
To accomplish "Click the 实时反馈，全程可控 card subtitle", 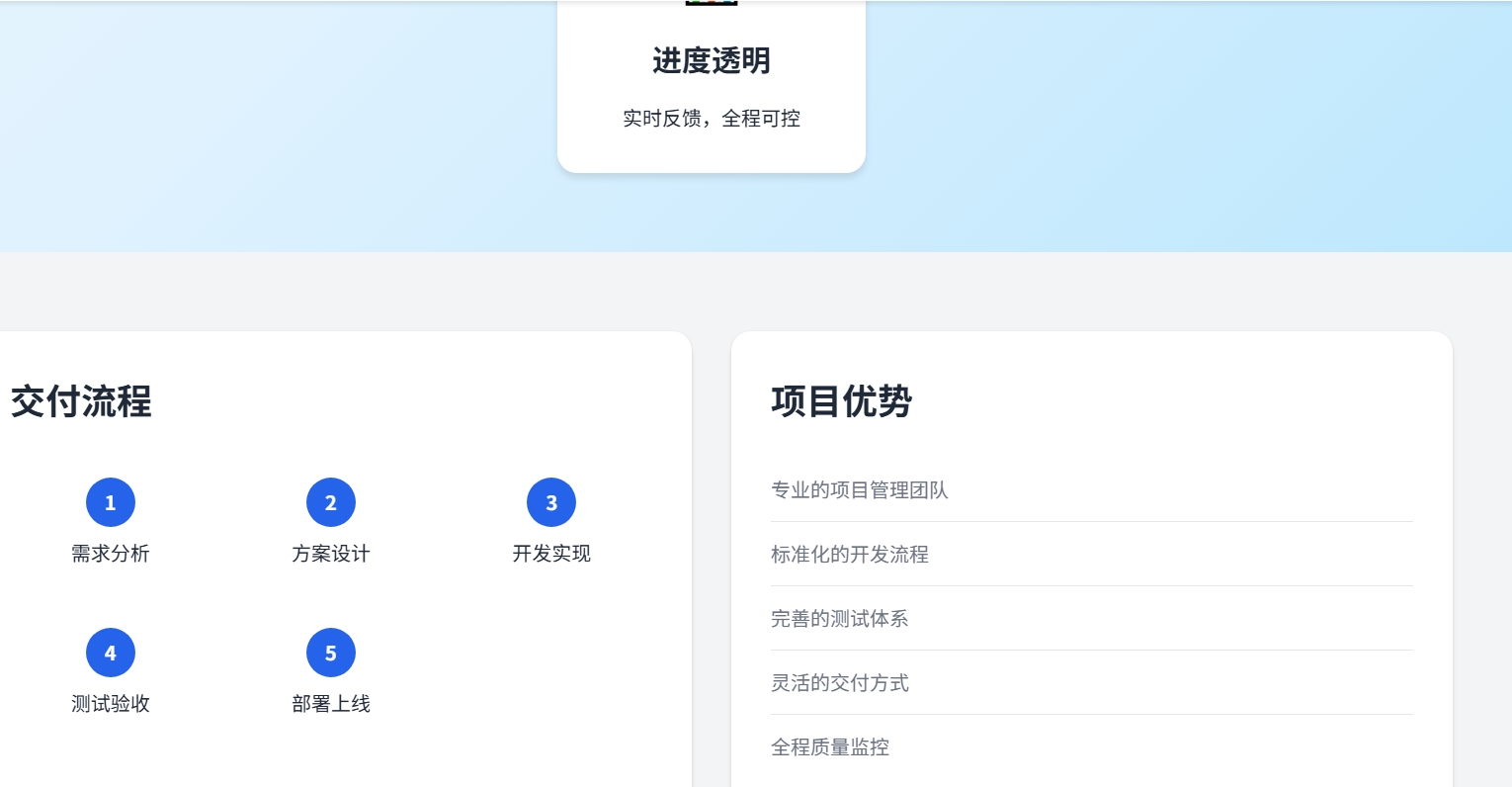I will pos(712,119).
